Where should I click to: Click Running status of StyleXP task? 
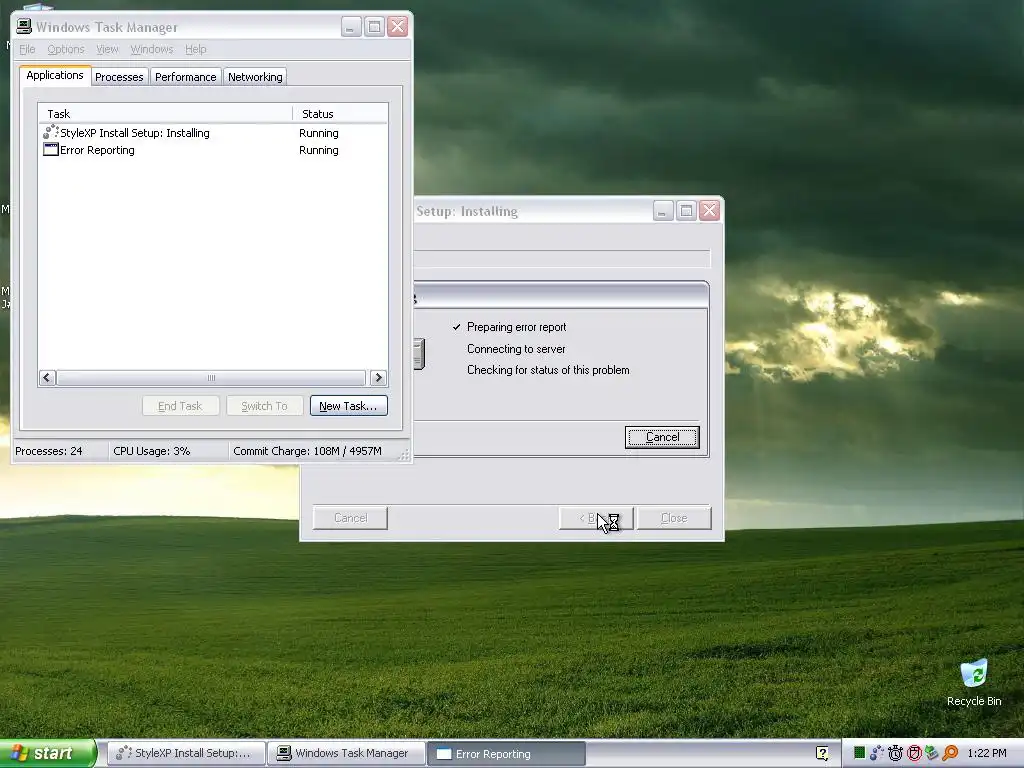click(319, 133)
